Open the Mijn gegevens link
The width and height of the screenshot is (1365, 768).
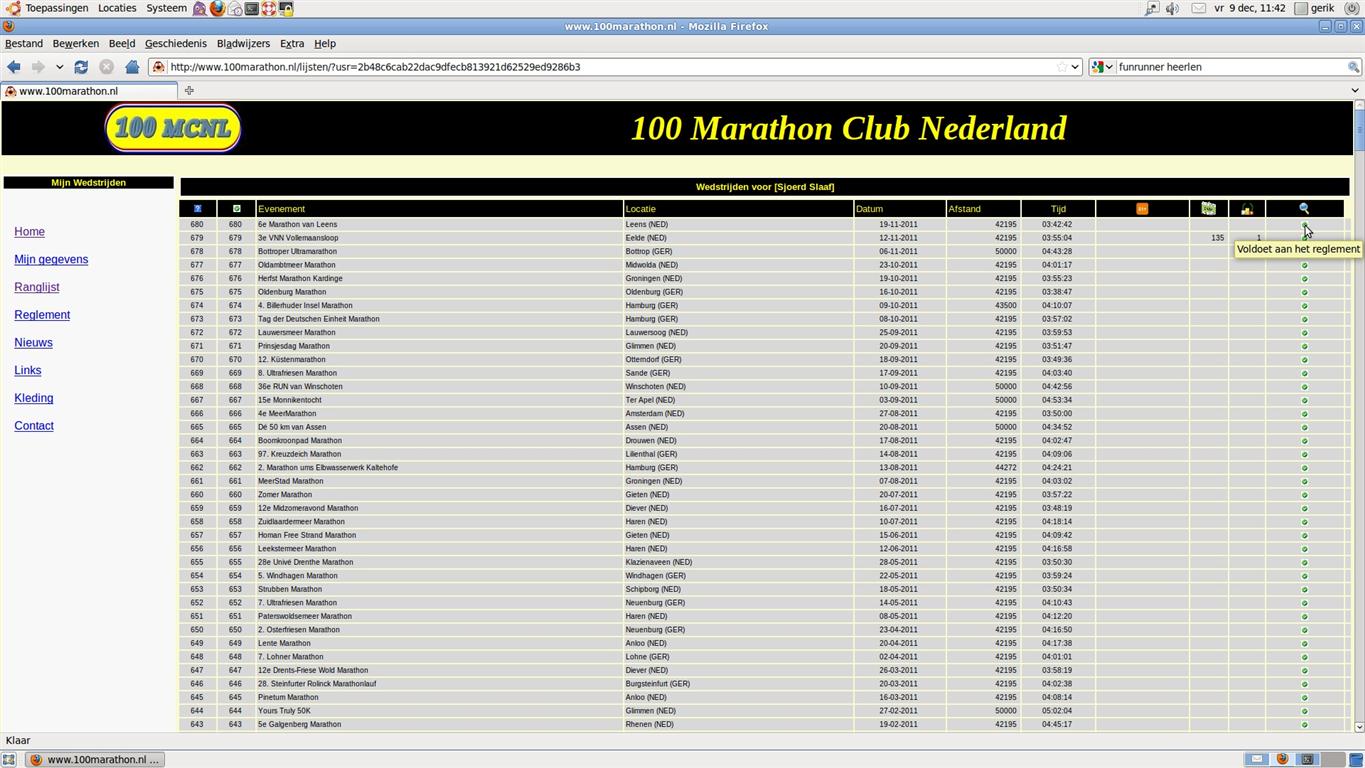[51, 260]
